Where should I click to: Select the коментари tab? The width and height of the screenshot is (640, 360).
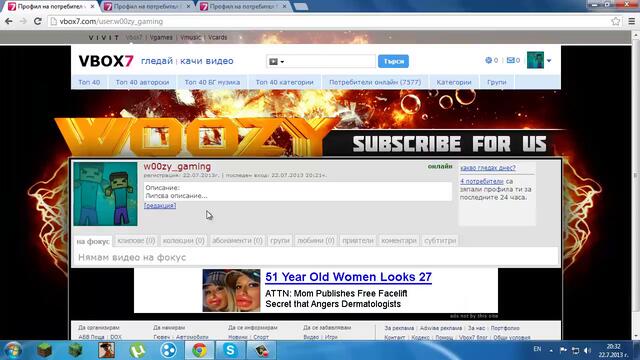point(399,241)
